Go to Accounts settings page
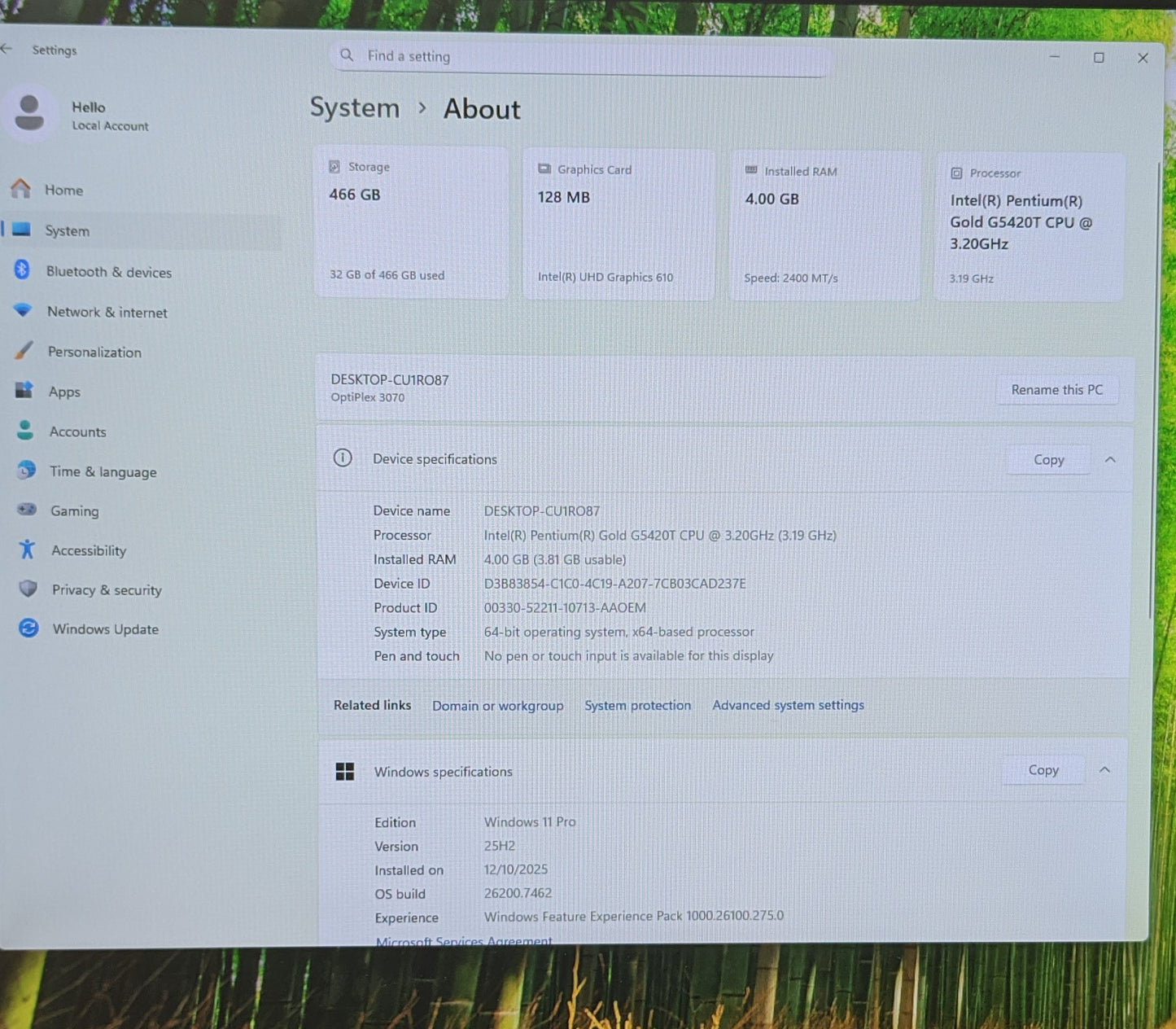Screen dimensions: 1176x1029 [77, 431]
